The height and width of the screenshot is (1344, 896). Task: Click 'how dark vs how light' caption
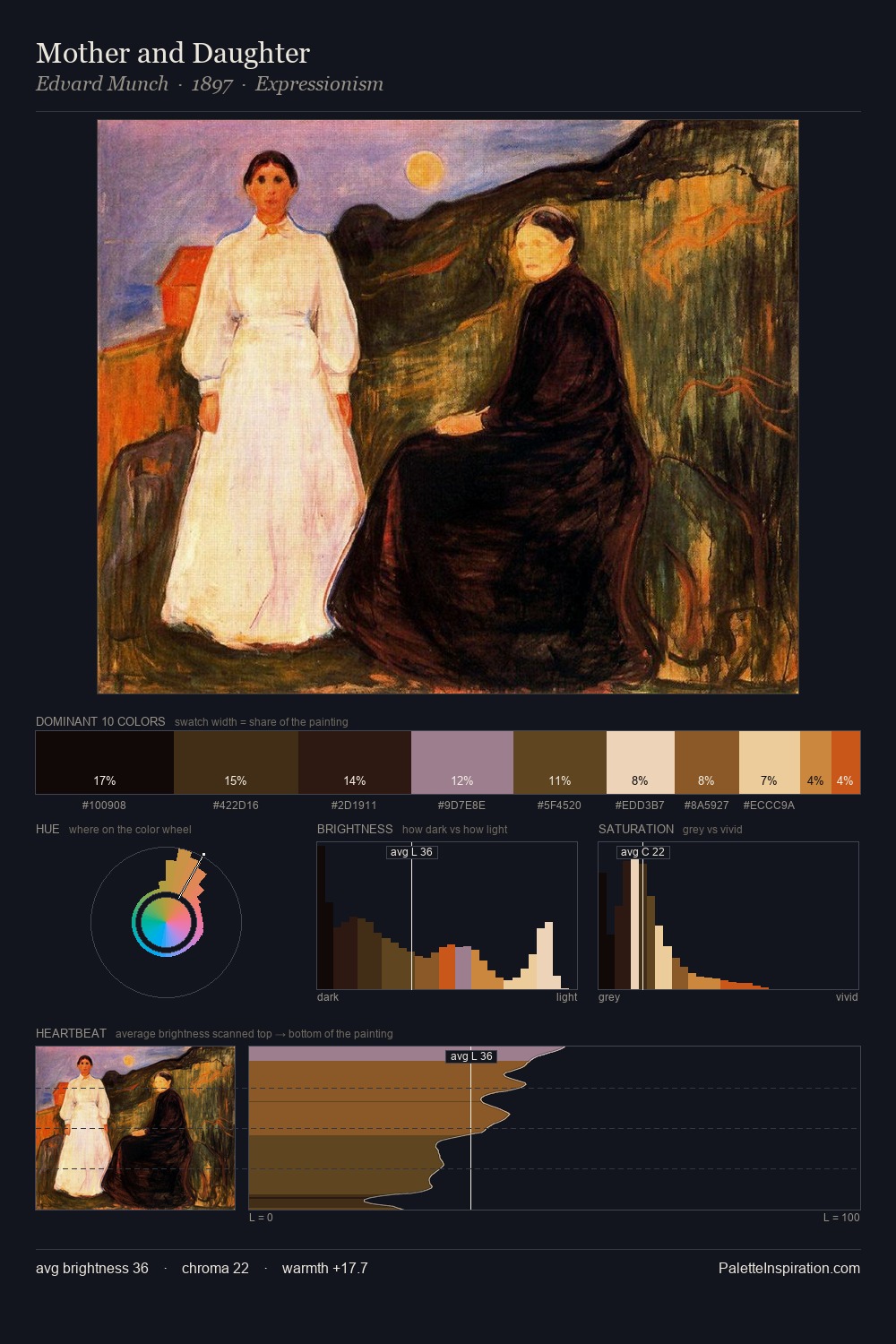pos(455,830)
